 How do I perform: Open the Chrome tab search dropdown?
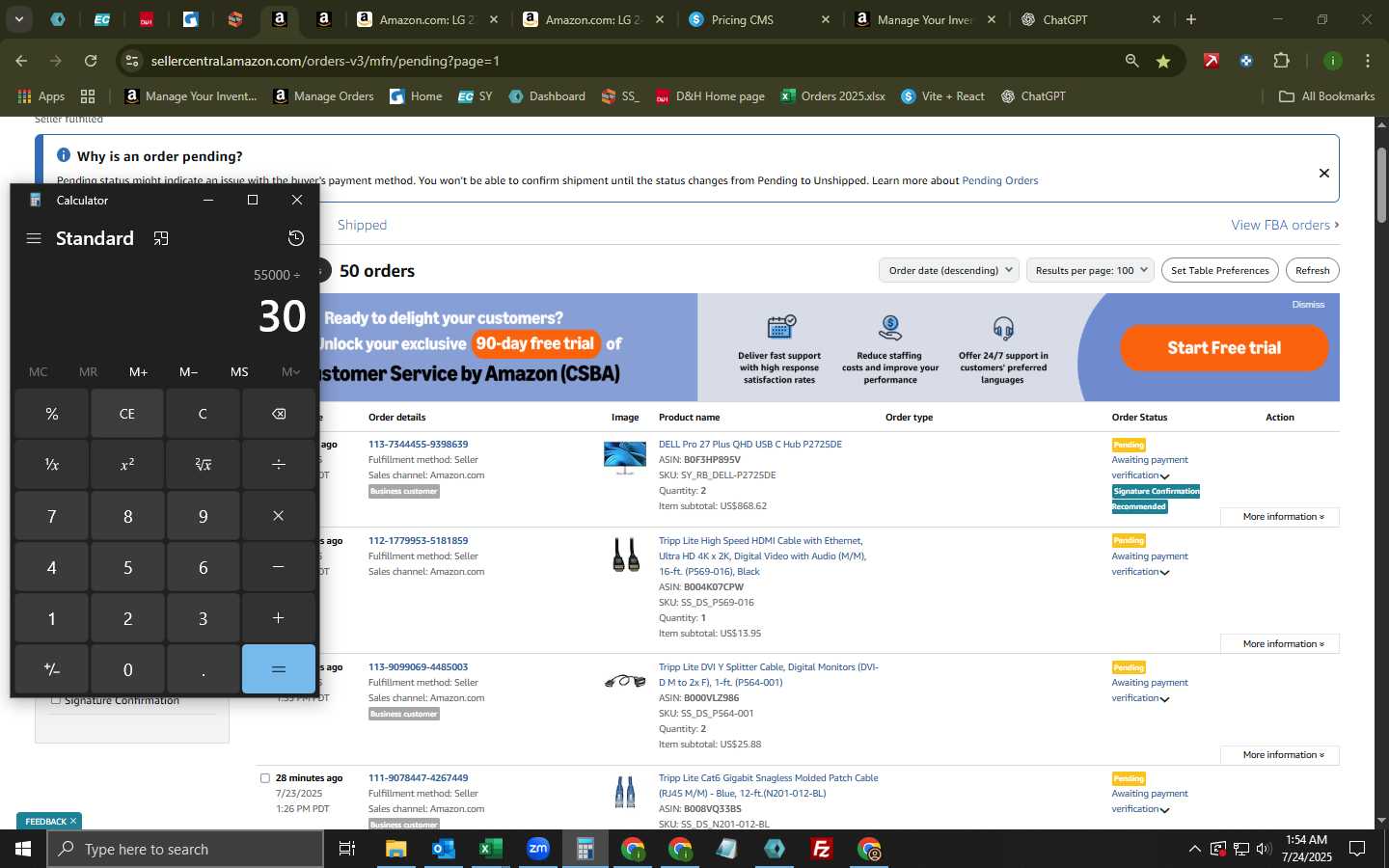click(x=18, y=19)
